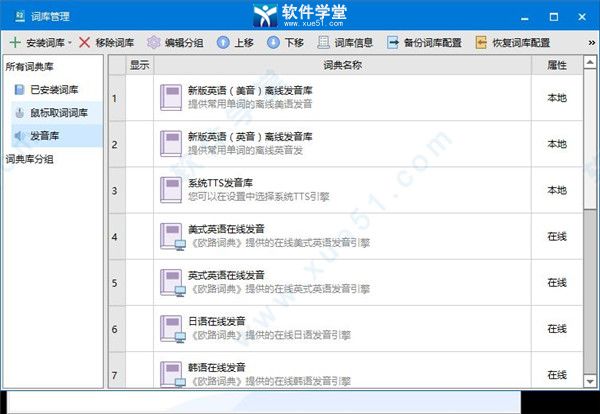
Task: Open 编辑分组 group editor
Action: click(174, 43)
